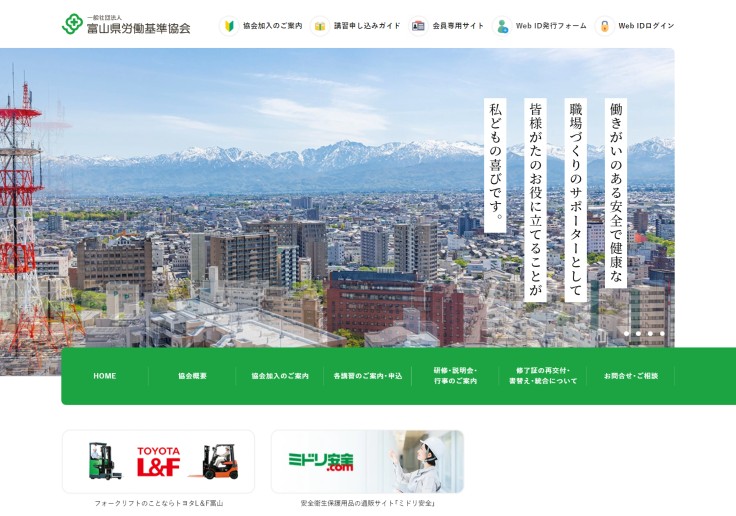736x516 pixels.
Task: Open the 各講習のご案内・申込 menu item
Action: point(368,376)
